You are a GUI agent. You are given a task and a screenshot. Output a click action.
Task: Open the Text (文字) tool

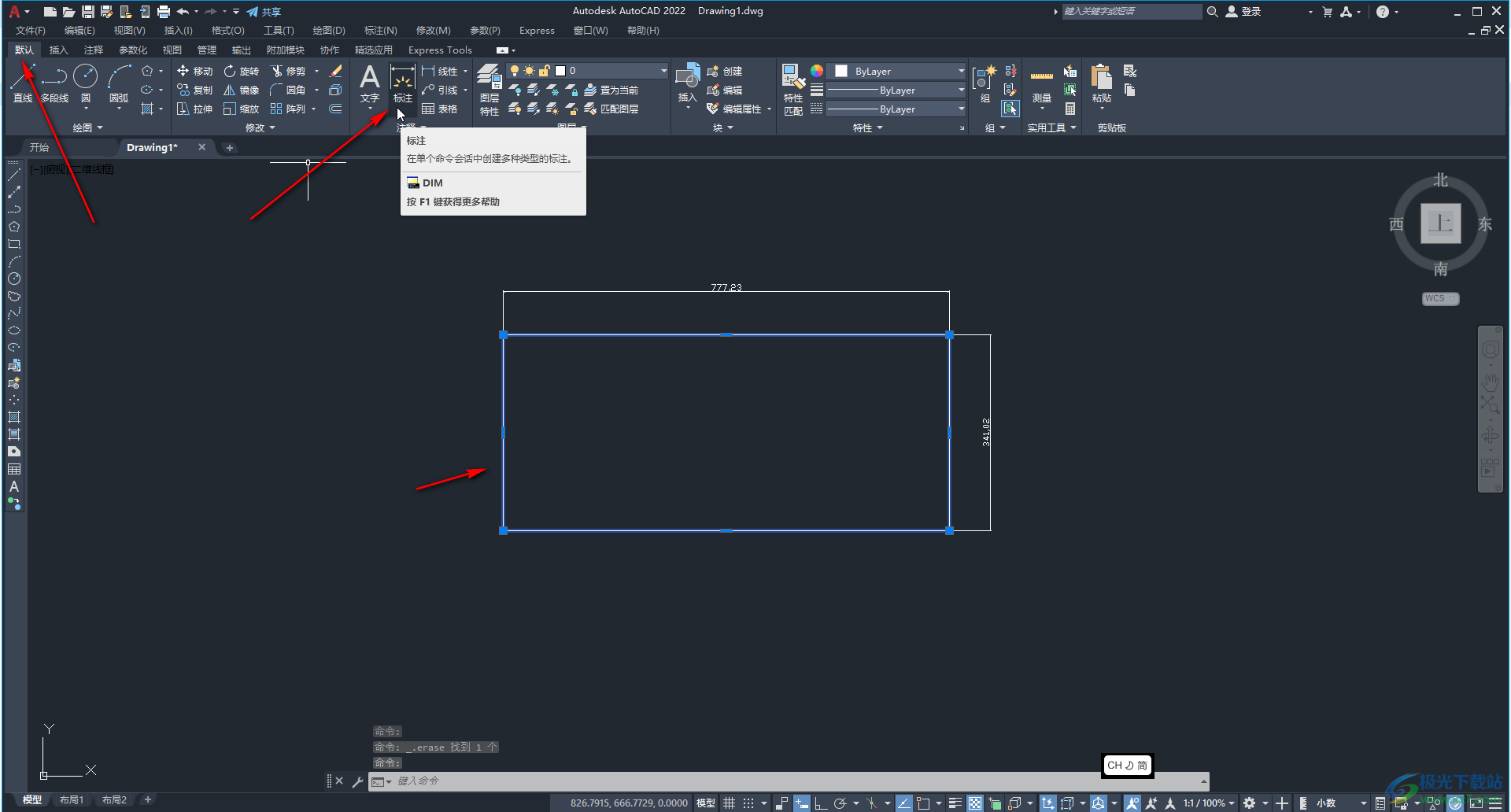click(370, 85)
